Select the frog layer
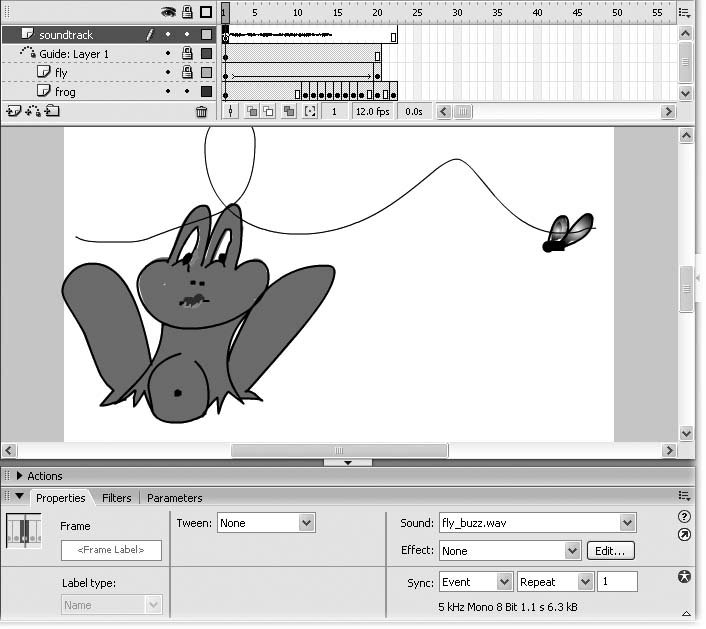The height and width of the screenshot is (629, 706). click(65, 92)
